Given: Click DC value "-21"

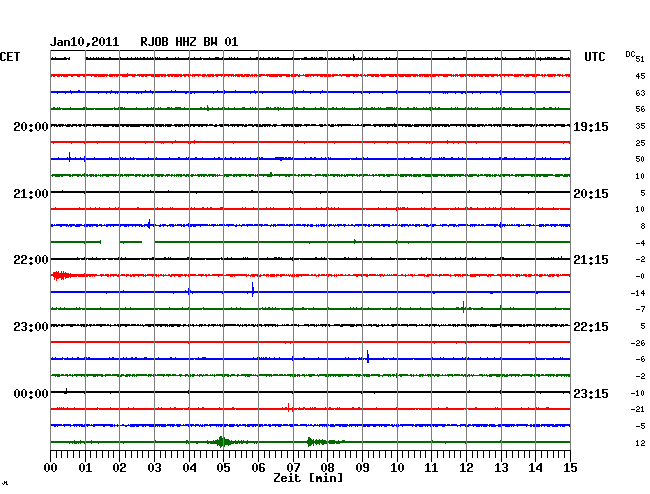Looking at the screenshot, I should (638, 409).
